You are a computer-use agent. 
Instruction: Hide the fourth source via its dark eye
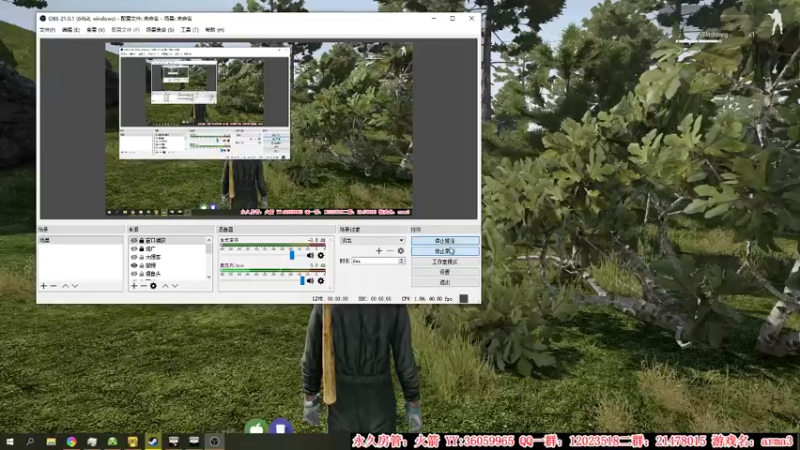(x=134, y=265)
